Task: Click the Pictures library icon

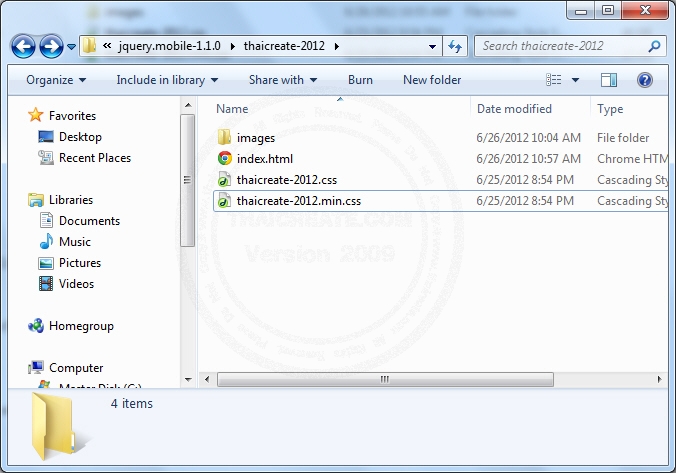Action: click(46, 263)
